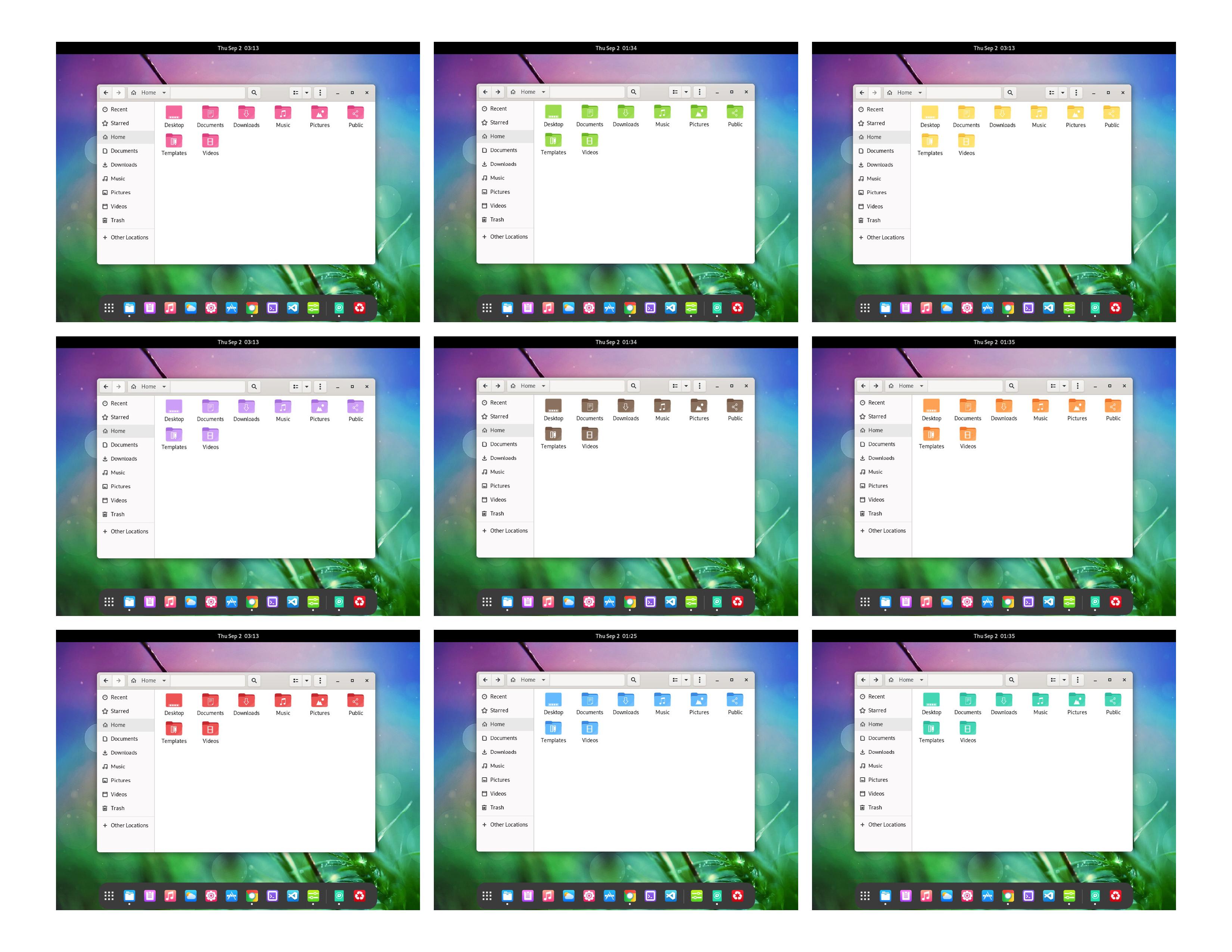The height and width of the screenshot is (952, 1232).
Task: Select Trash in green-folder window sidebar
Action: tap(505, 220)
